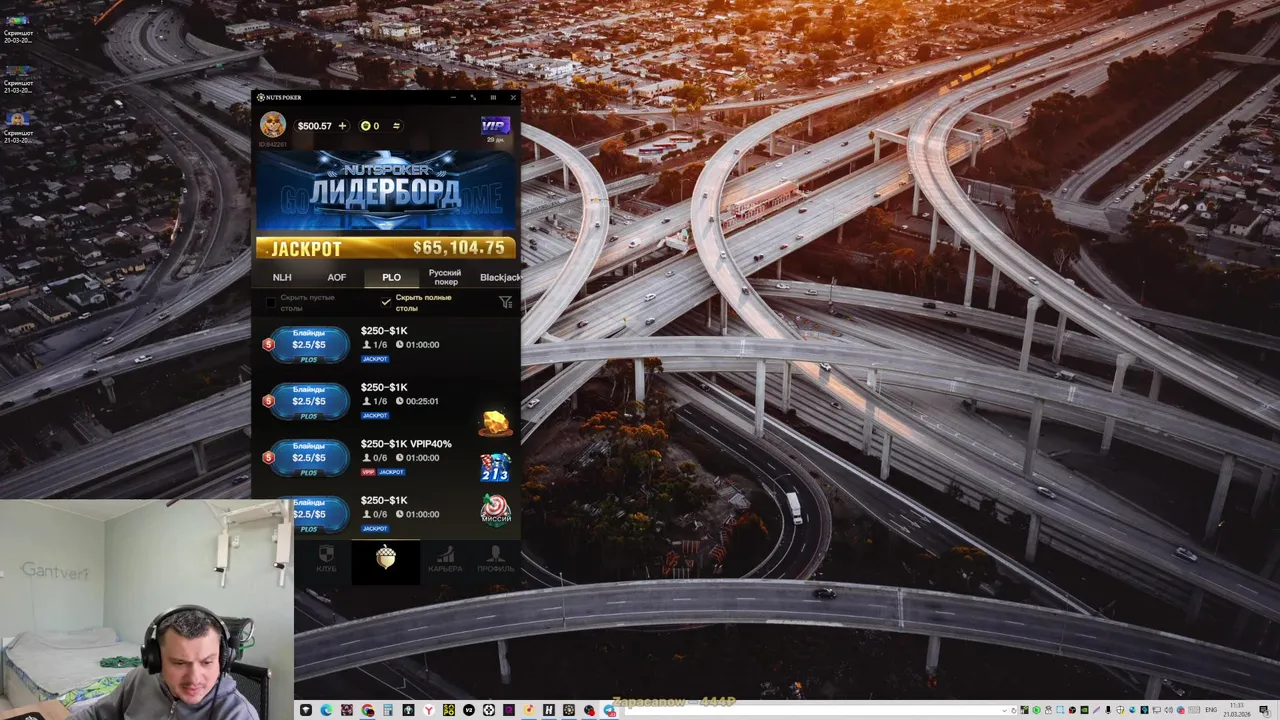Go to the Карьера chart section
The height and width of the screenshot is (720, 1280).
[445, 558]
